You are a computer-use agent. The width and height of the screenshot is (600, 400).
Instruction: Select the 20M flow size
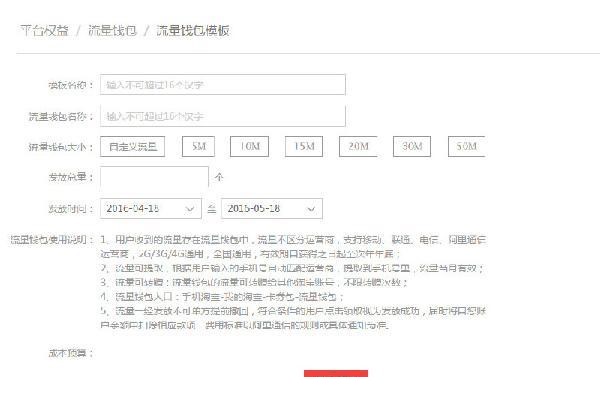(358, 147)
